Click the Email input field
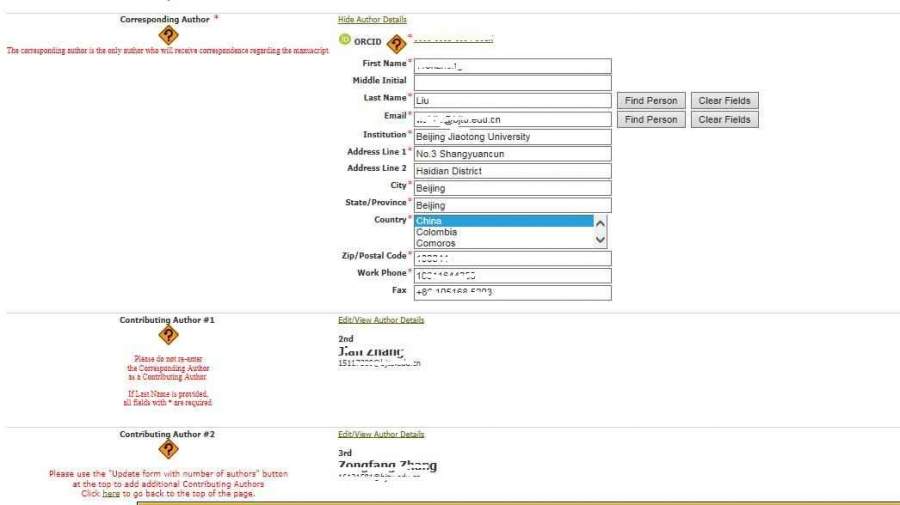Image resolution: width=900 pixels, height=505 pixels. point(513,119)
